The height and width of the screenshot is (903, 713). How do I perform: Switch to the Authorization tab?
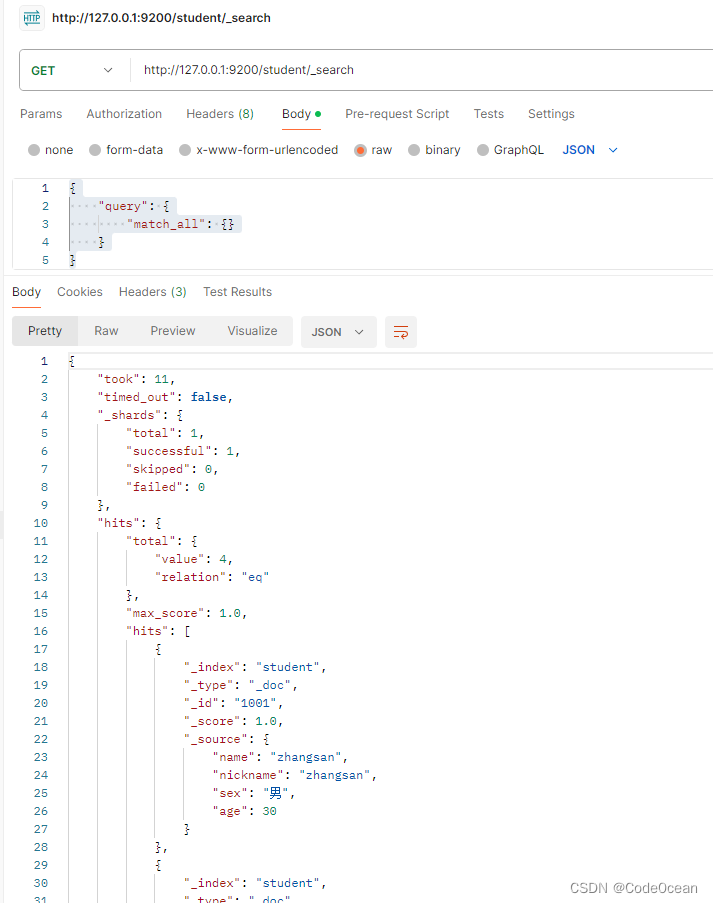tap(124, 114)
